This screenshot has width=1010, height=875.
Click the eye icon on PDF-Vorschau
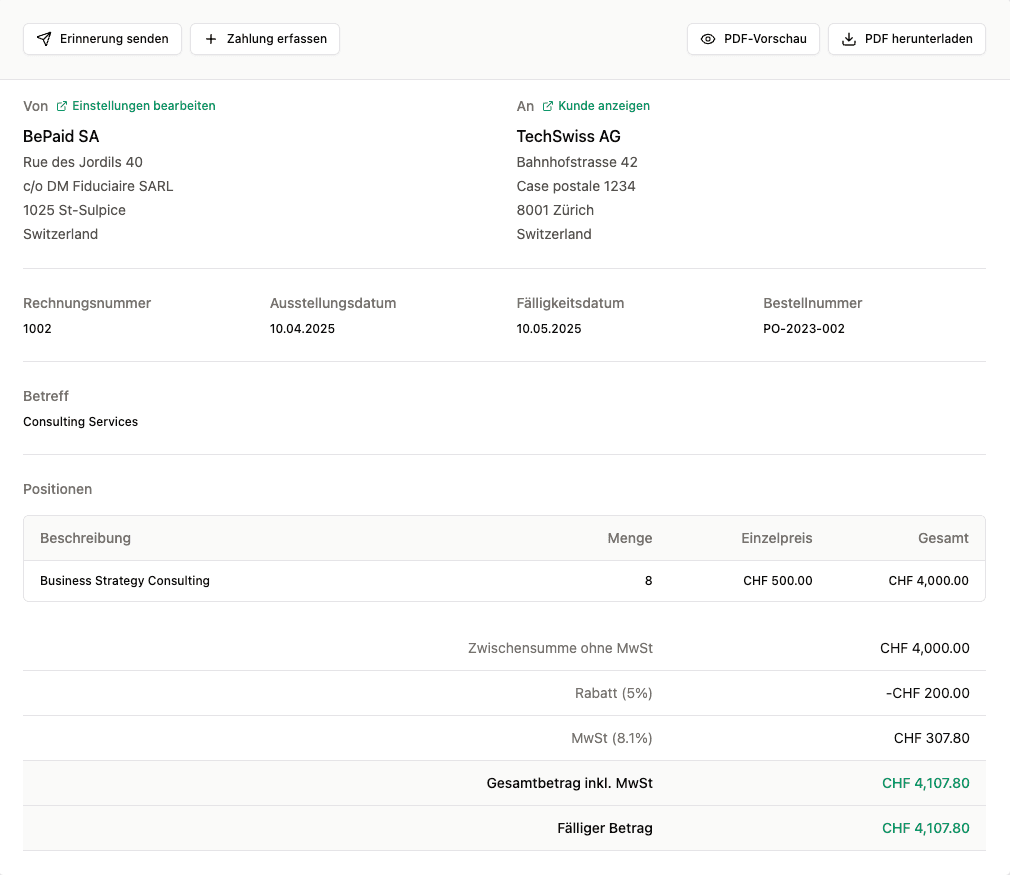708,39
